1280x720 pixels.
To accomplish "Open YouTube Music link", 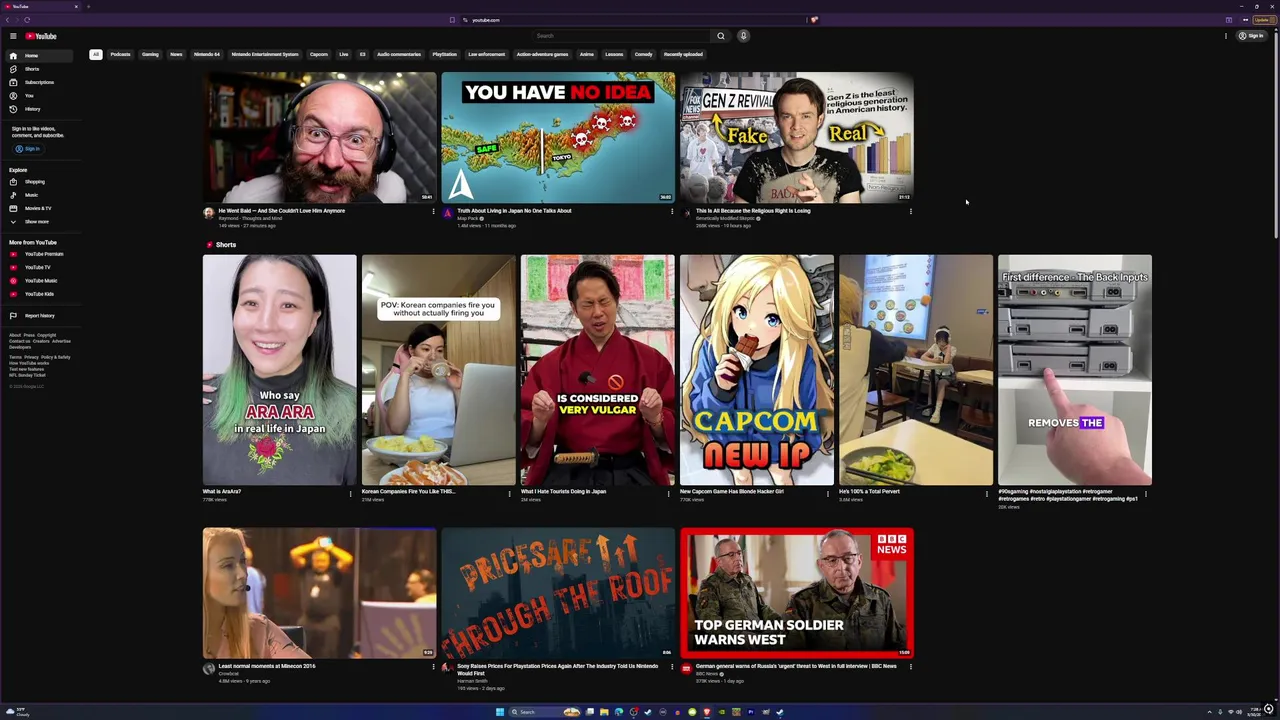I will click(x=40, y=281).
